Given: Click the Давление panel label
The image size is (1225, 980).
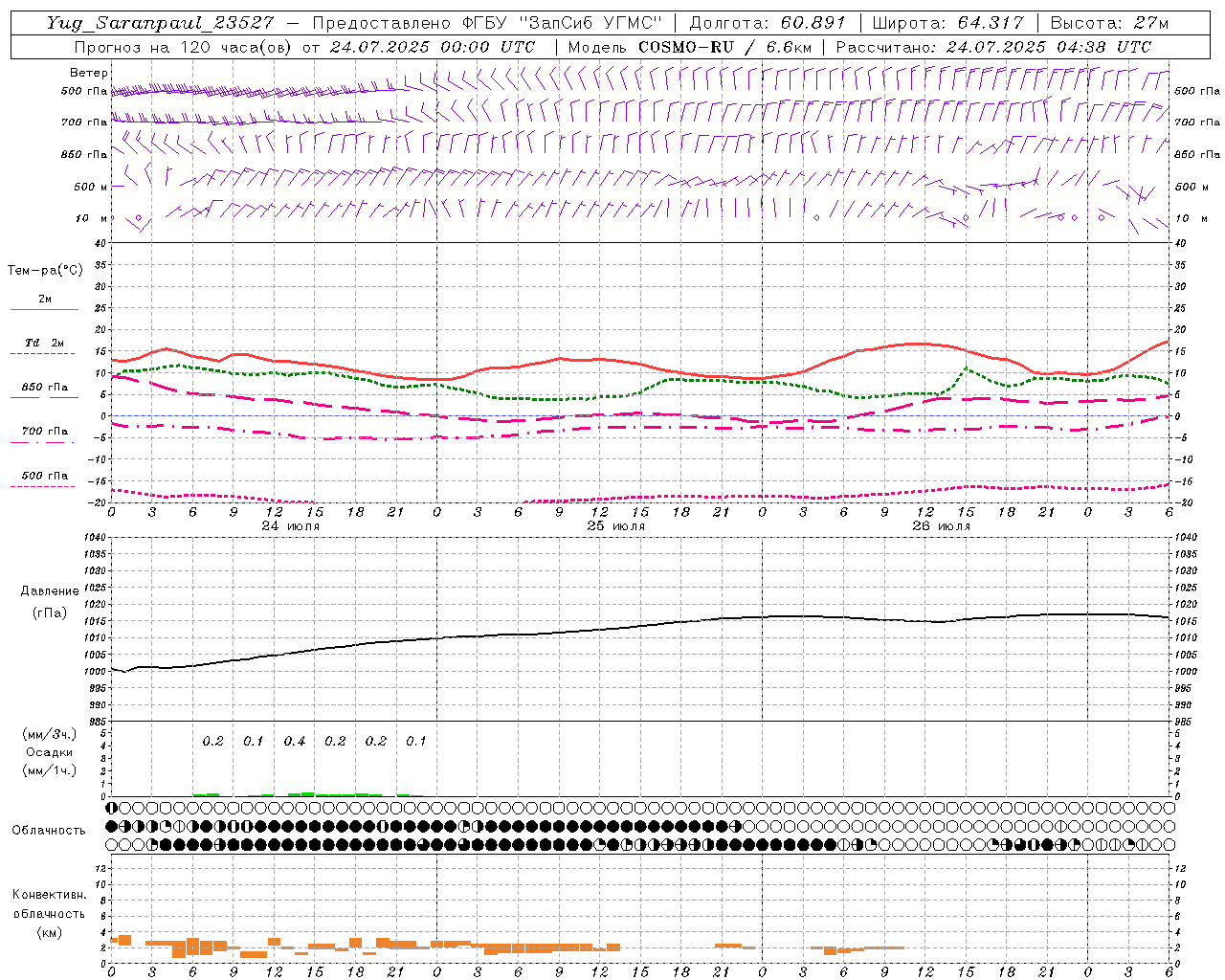Looking at the screenshot, I should click(50, 591).
